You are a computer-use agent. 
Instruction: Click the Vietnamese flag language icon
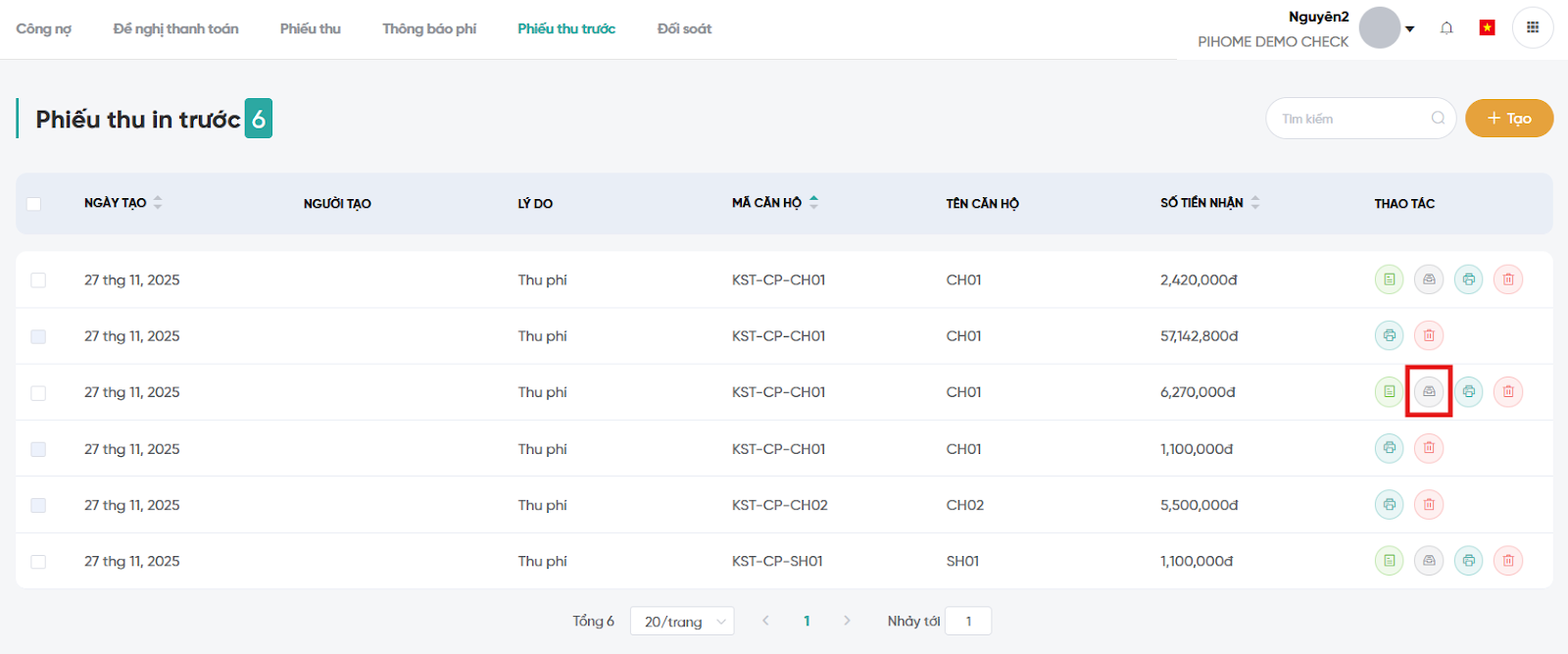pyautogui.click(x=1487, y=28)
